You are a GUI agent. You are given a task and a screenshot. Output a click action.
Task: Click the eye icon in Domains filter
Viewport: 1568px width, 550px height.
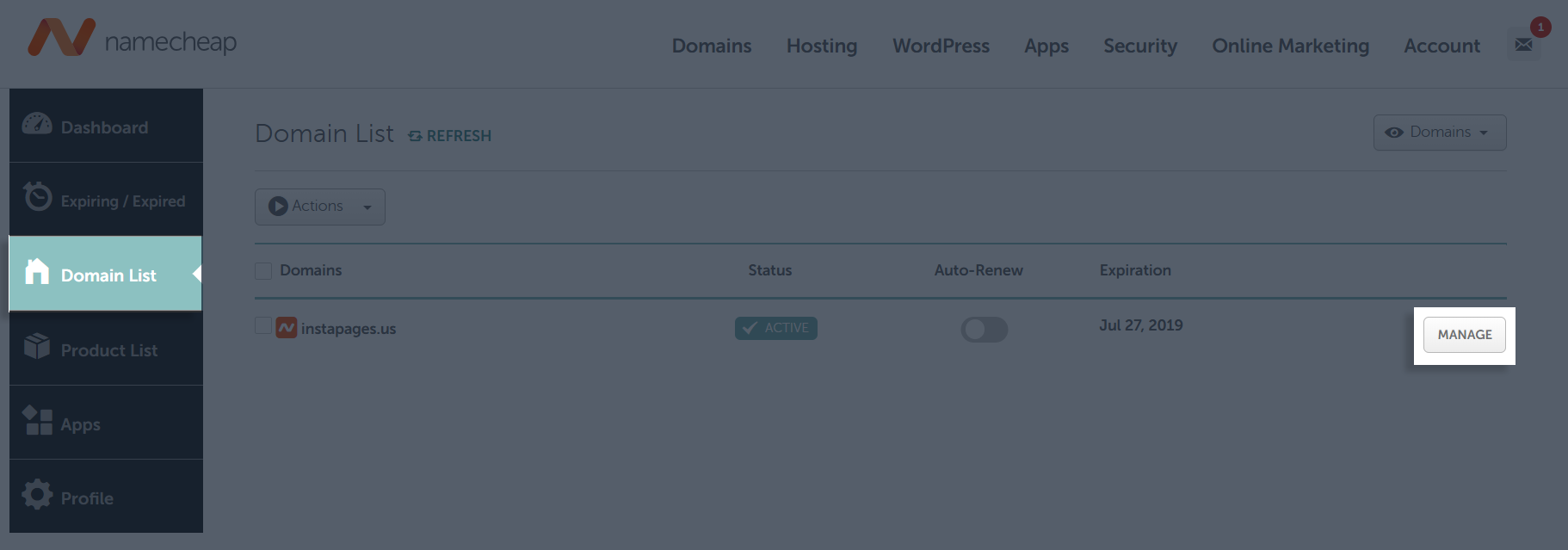pos(1394,133)
